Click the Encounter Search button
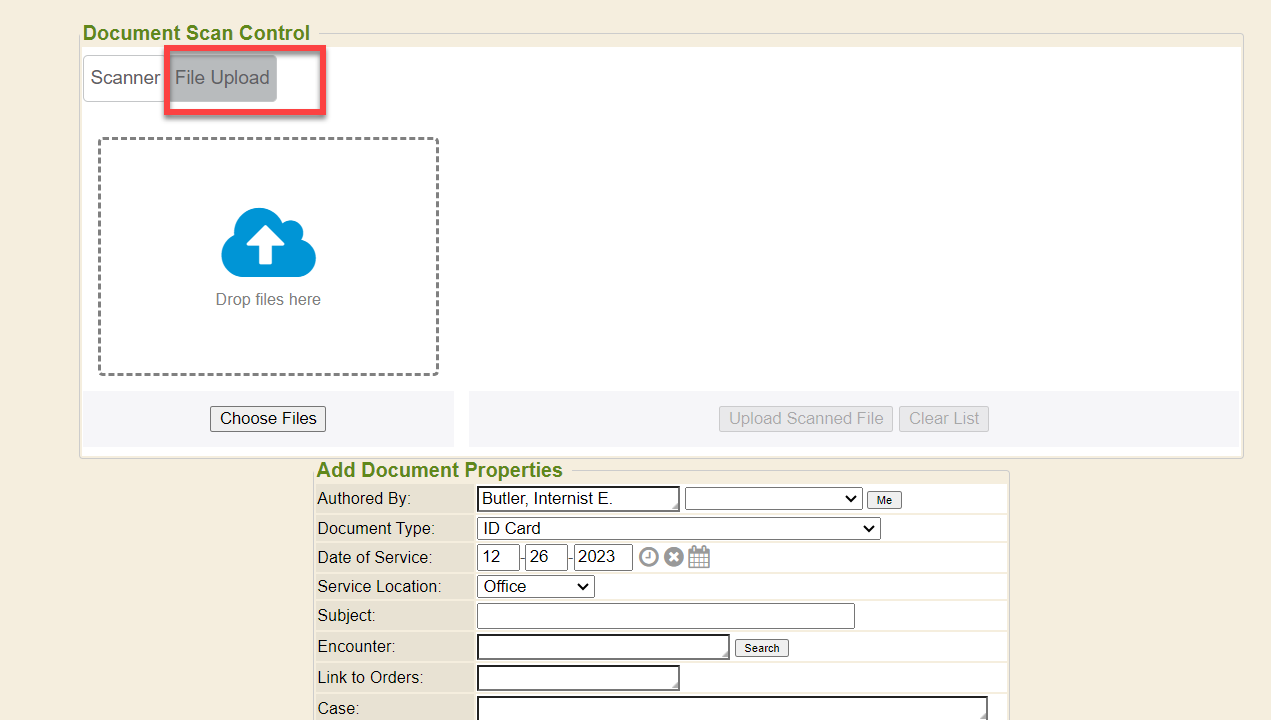This screenshot has height=720, width=1271. (761, 648)
